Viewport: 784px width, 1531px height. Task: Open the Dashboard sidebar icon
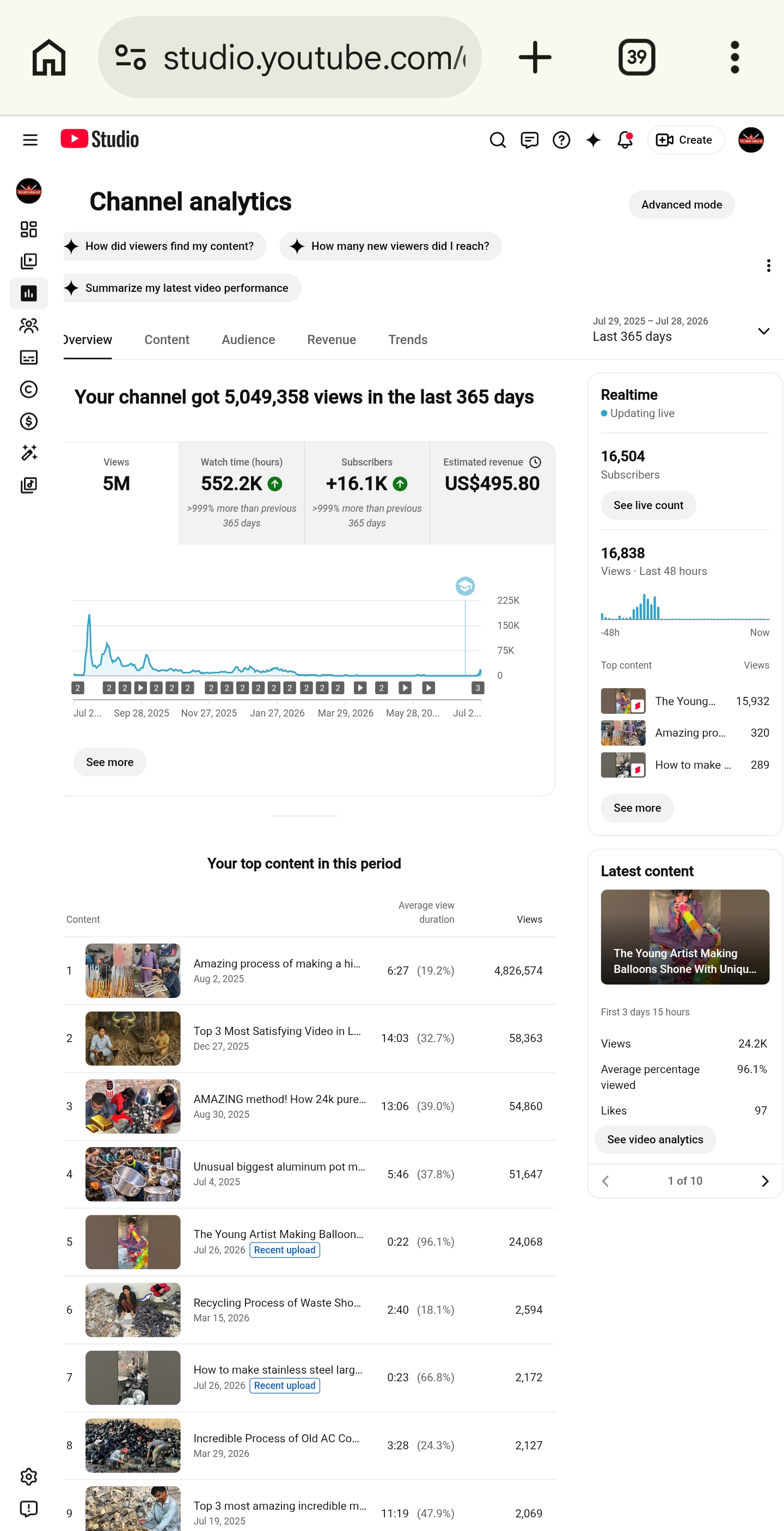(x=28, y=229)
